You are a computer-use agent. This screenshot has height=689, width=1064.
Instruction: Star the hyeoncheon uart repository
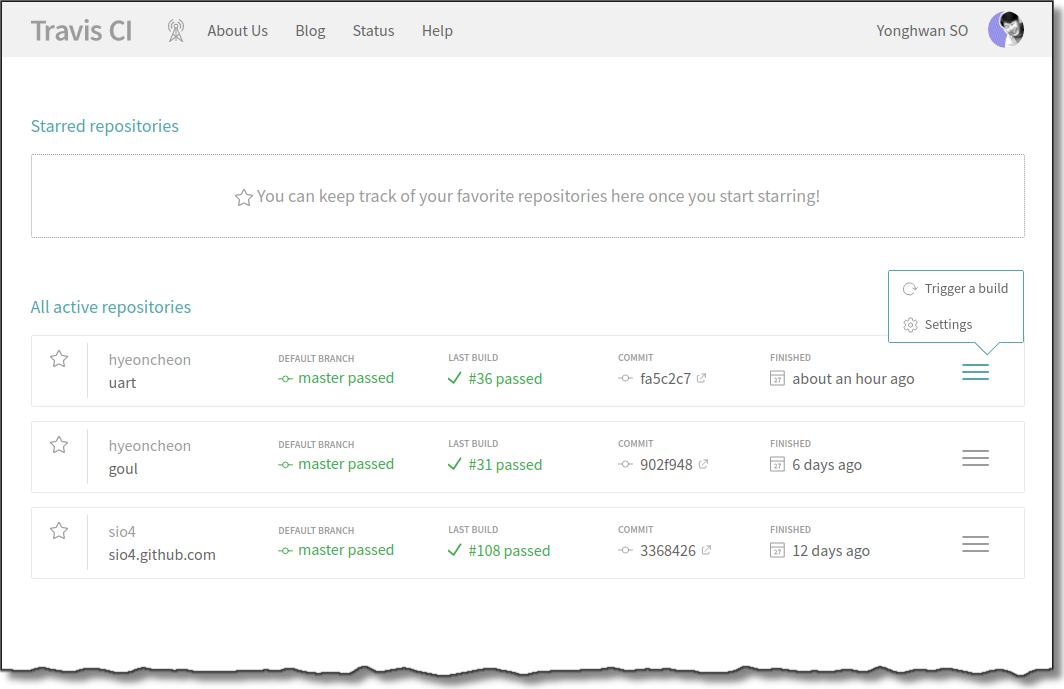59,359
